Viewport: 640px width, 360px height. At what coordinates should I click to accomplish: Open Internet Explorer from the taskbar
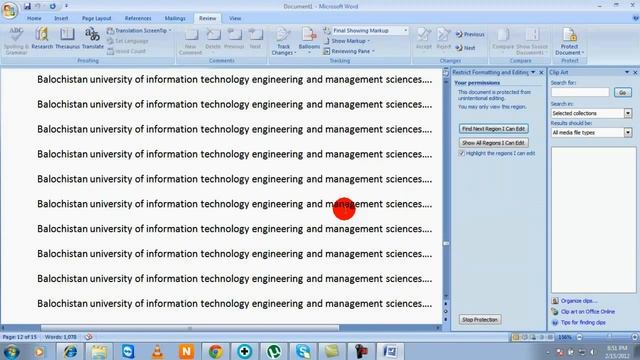click(70, 351)
